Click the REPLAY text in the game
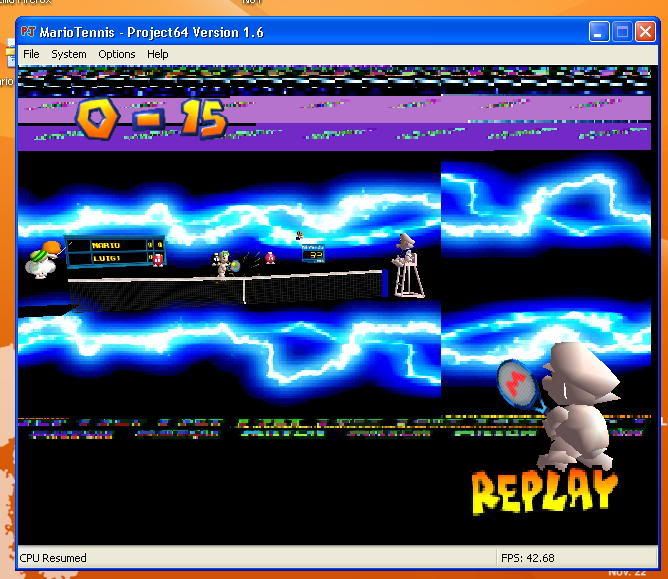Viewport: 668px width, 579px height. tap(545, 493)
